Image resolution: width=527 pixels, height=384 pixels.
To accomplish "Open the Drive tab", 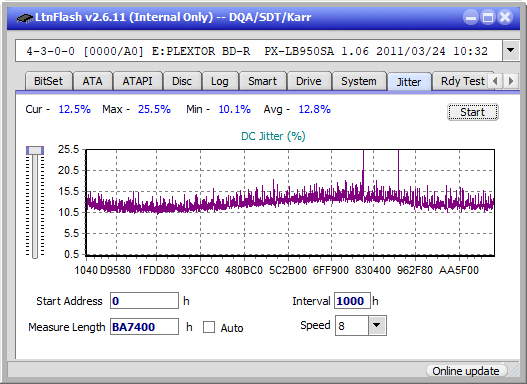I will [309, 81].
